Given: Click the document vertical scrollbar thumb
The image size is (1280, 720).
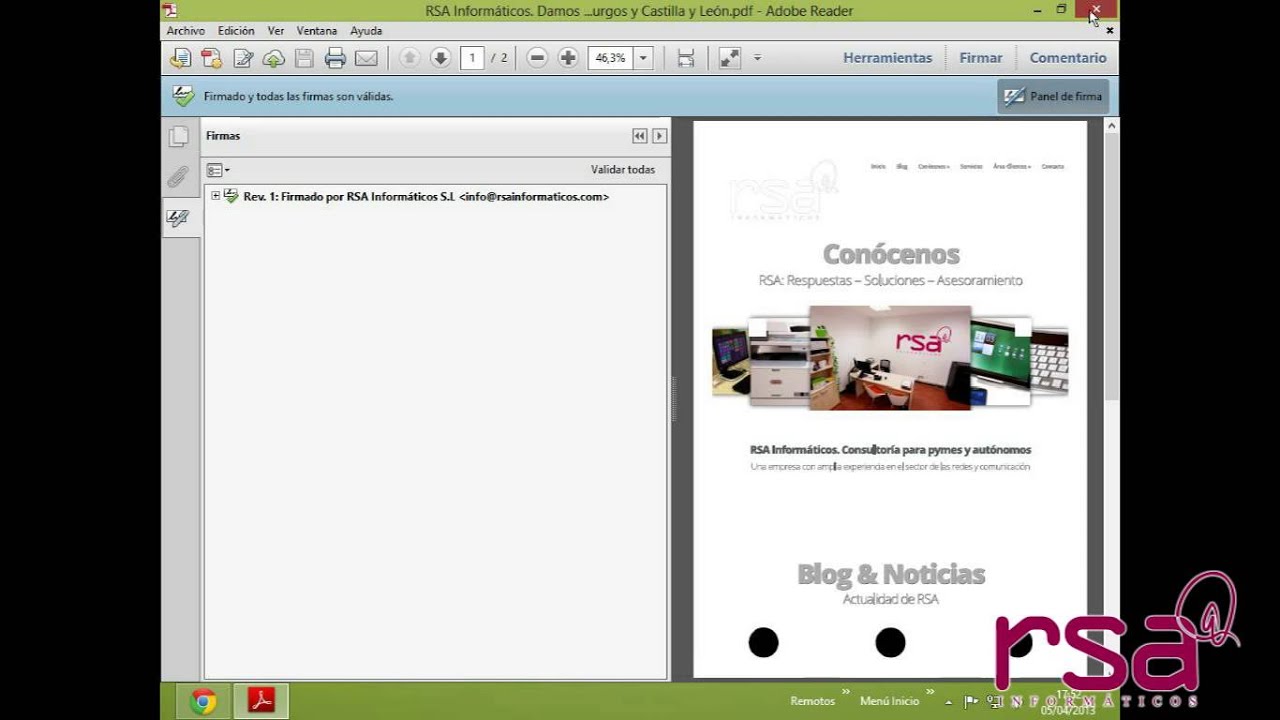Looking at the screenshot, I should pyautogui.click(x=1111, y=266).
